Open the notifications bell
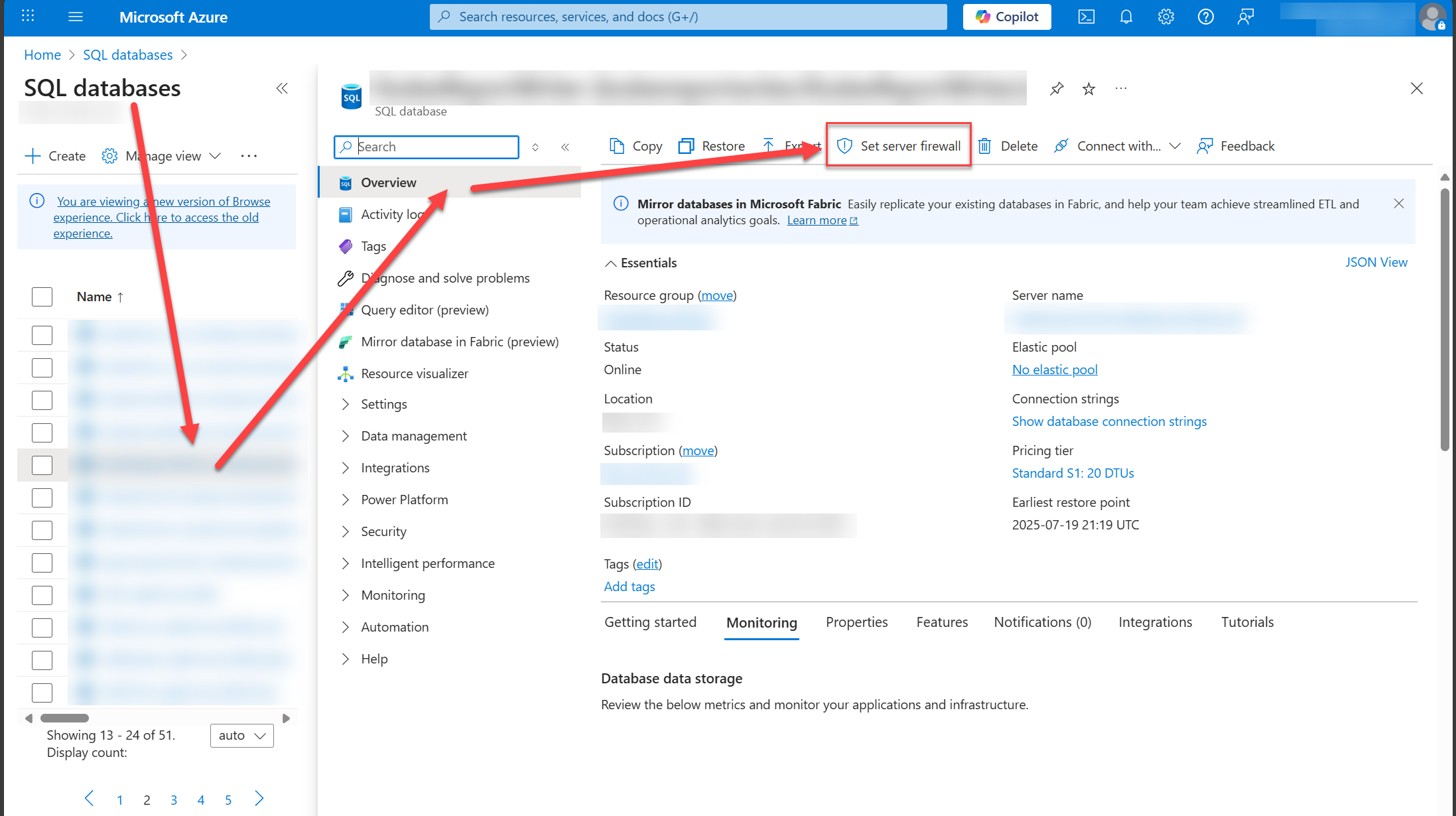Image resolution: width=1456 pixels, height=816 pixels. click(x=1126, y=17)
